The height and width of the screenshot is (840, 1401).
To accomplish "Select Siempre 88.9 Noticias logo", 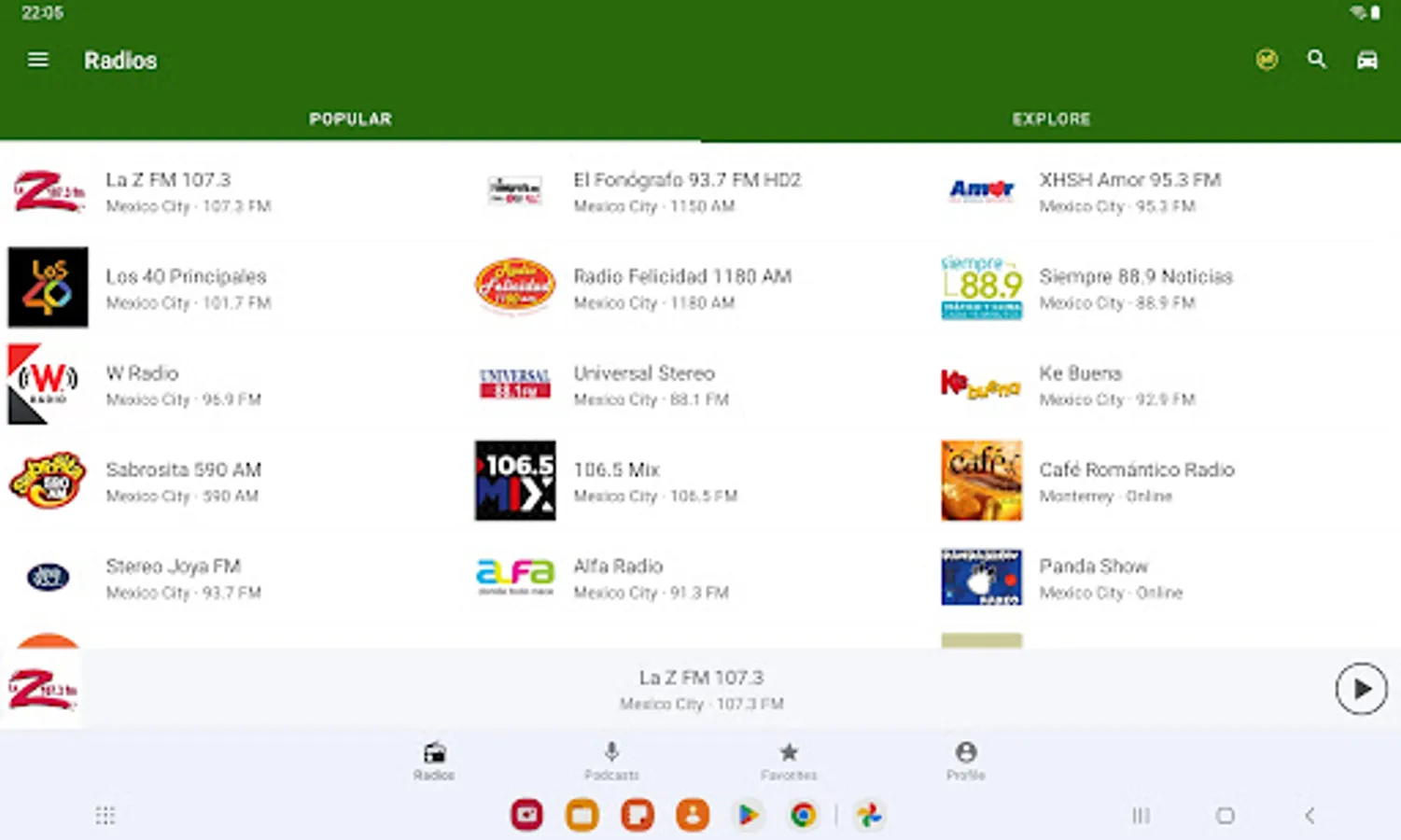I will point(982,287).
